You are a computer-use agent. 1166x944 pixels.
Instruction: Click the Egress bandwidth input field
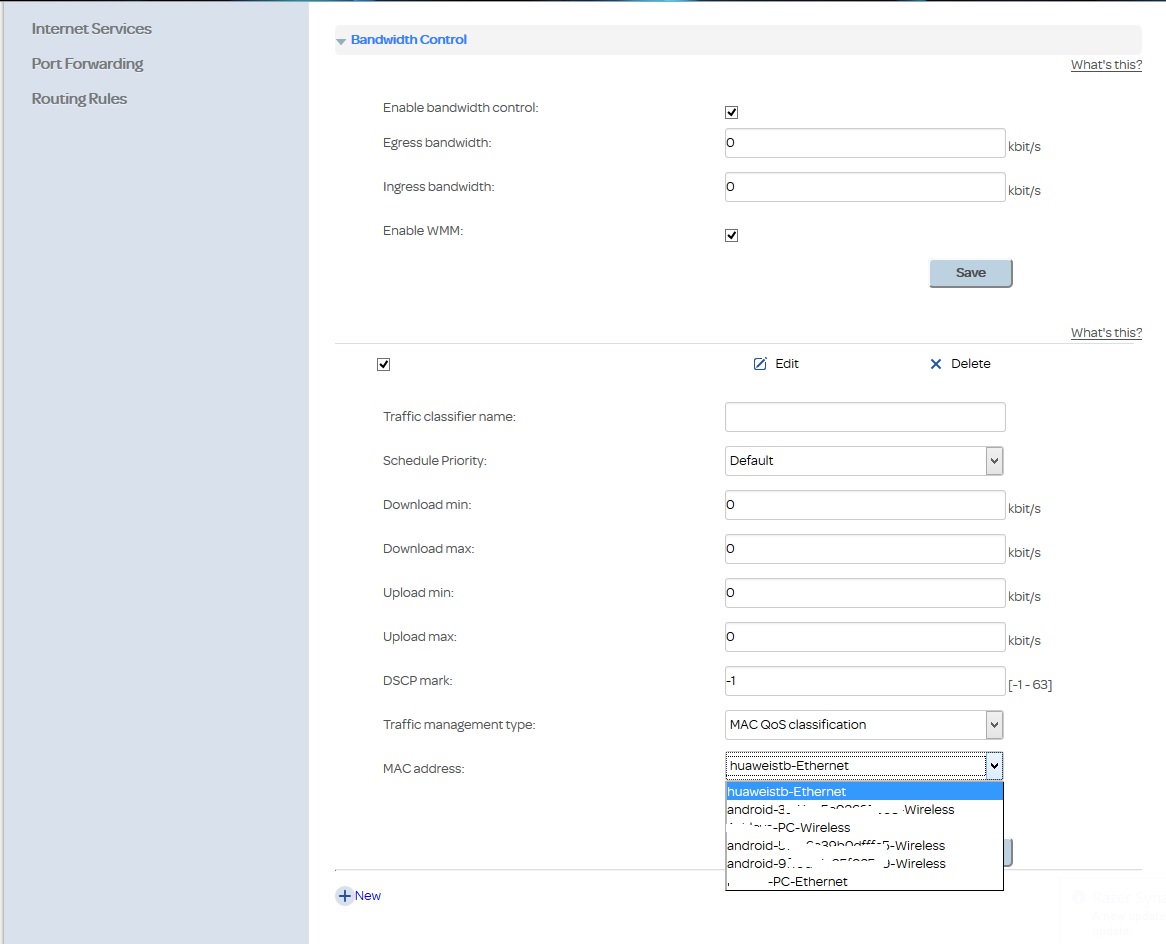coord(864,143)
